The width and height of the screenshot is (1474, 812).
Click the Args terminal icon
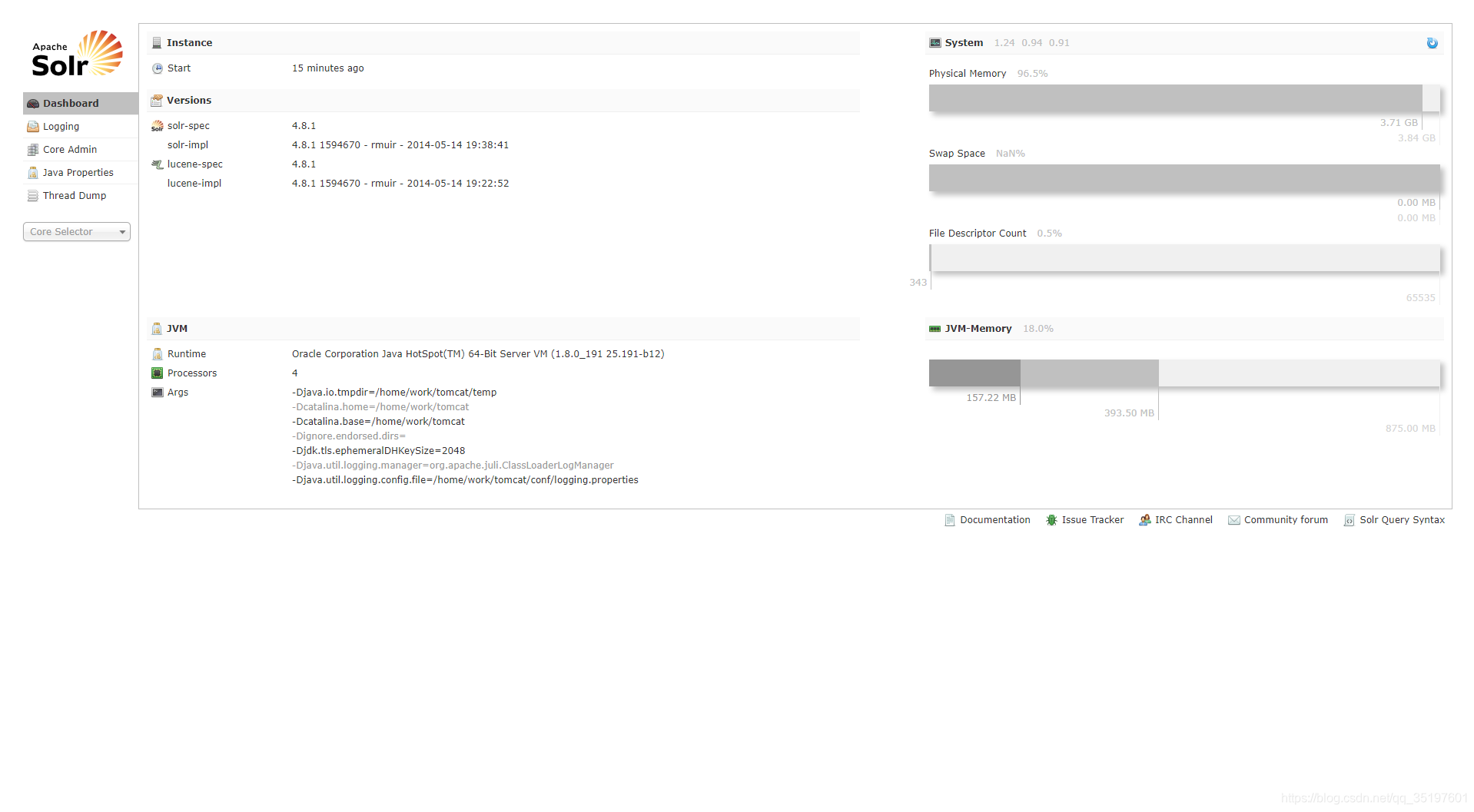coord(158,393)
